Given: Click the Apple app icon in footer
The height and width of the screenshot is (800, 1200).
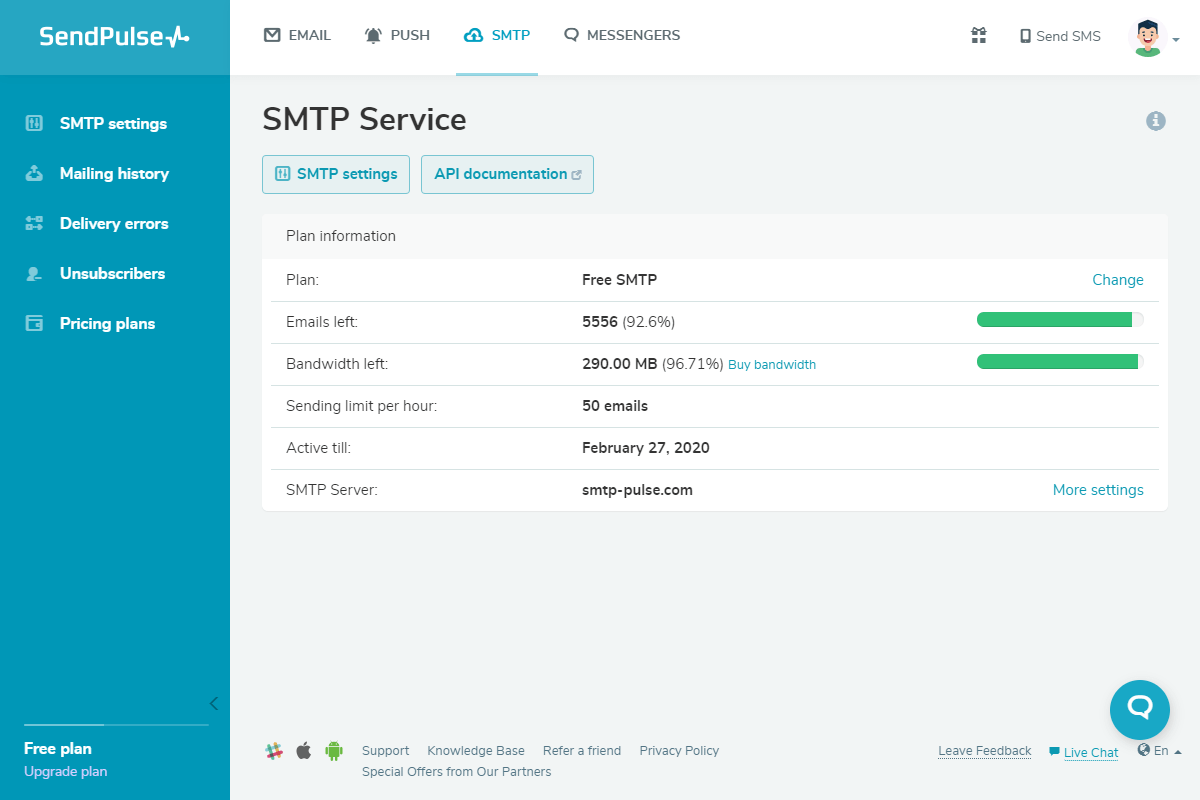Looking at the screenshot, I should pyautogui.click(x=304, y=751).
